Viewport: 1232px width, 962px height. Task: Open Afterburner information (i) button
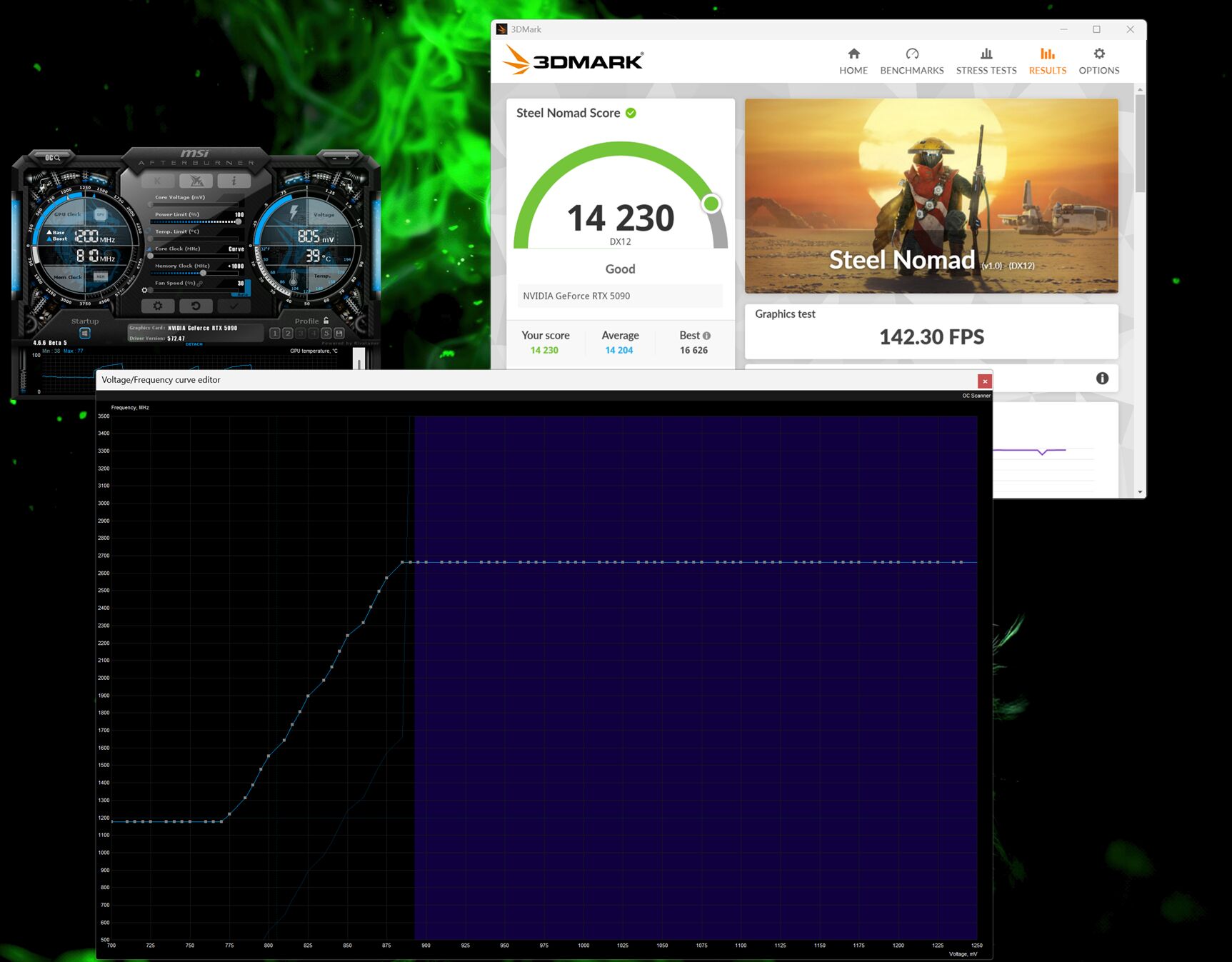[x=234, y=181]
